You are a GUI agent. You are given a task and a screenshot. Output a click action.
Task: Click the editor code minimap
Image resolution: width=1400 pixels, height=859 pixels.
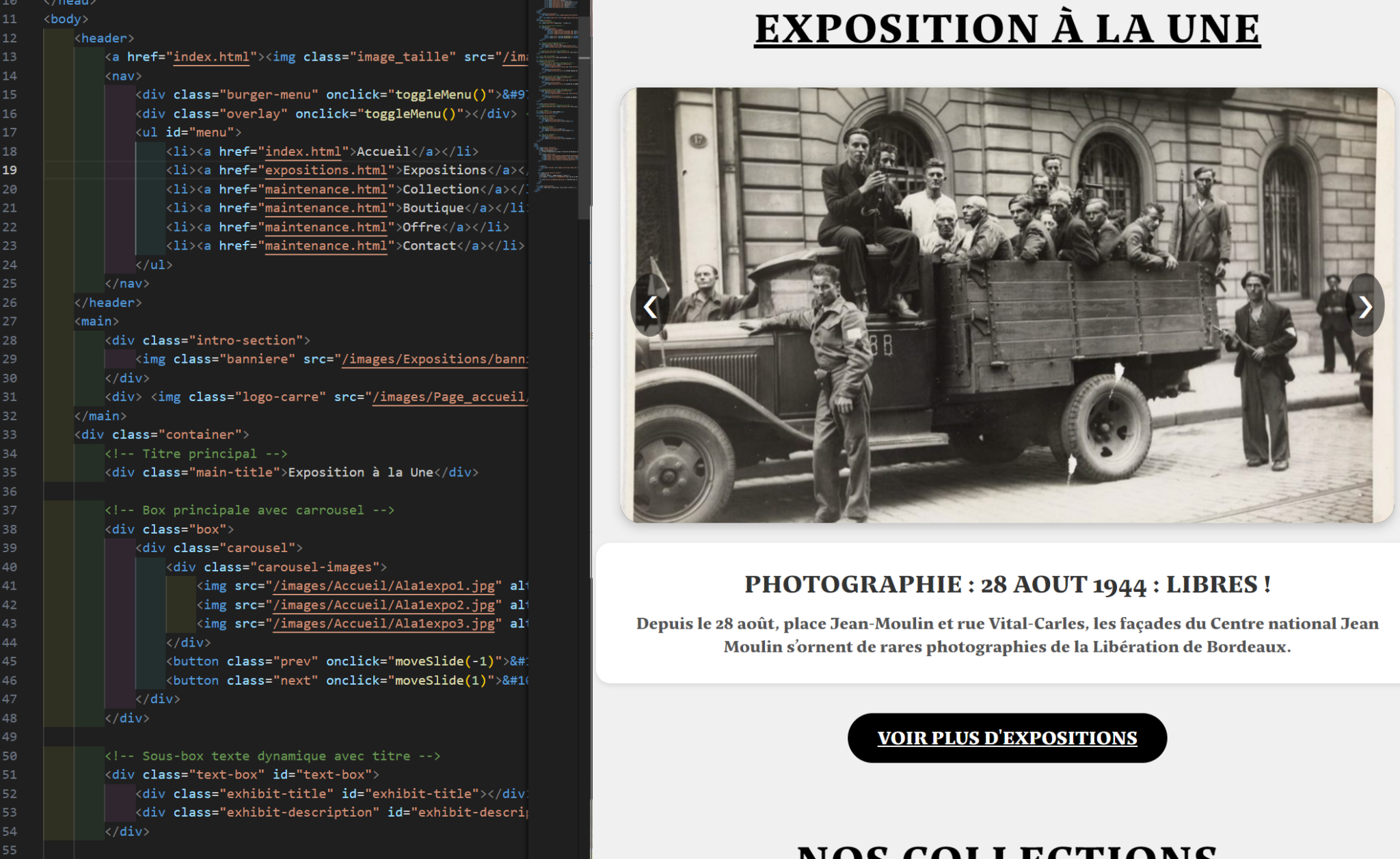pyautogui.click(x=556, y=96)
